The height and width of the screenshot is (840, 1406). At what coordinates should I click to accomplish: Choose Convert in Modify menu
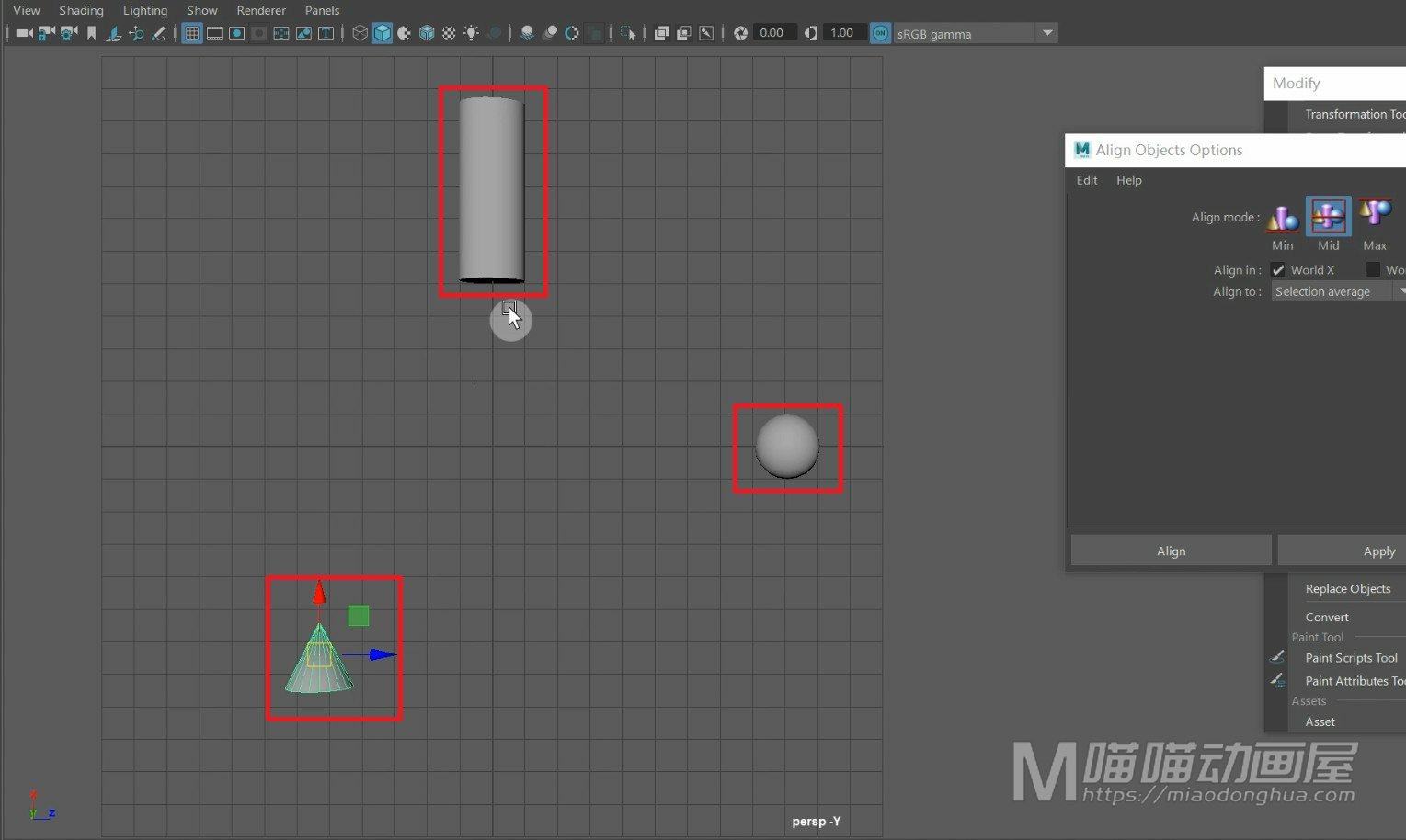coord(1327,617)
